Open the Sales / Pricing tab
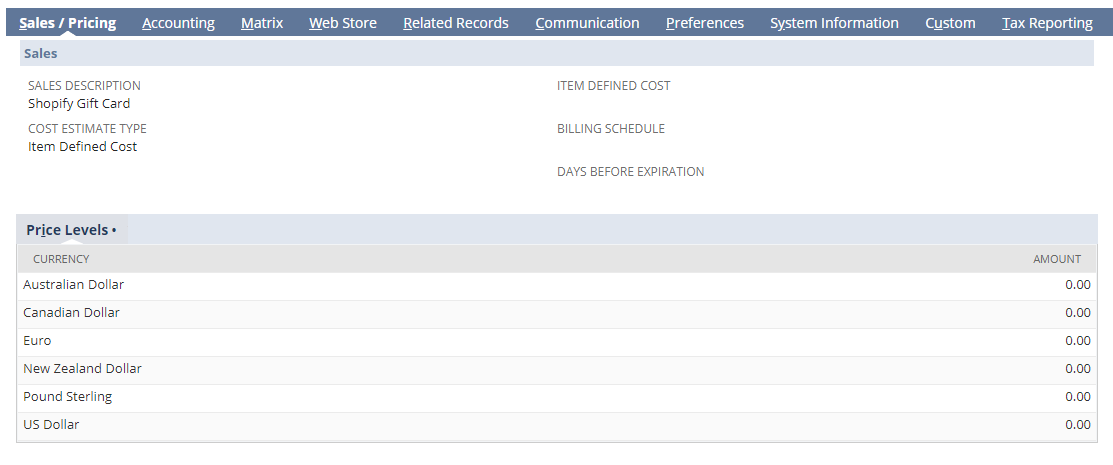The height and width of the screenshot is (465, 1113). [67, 23]
